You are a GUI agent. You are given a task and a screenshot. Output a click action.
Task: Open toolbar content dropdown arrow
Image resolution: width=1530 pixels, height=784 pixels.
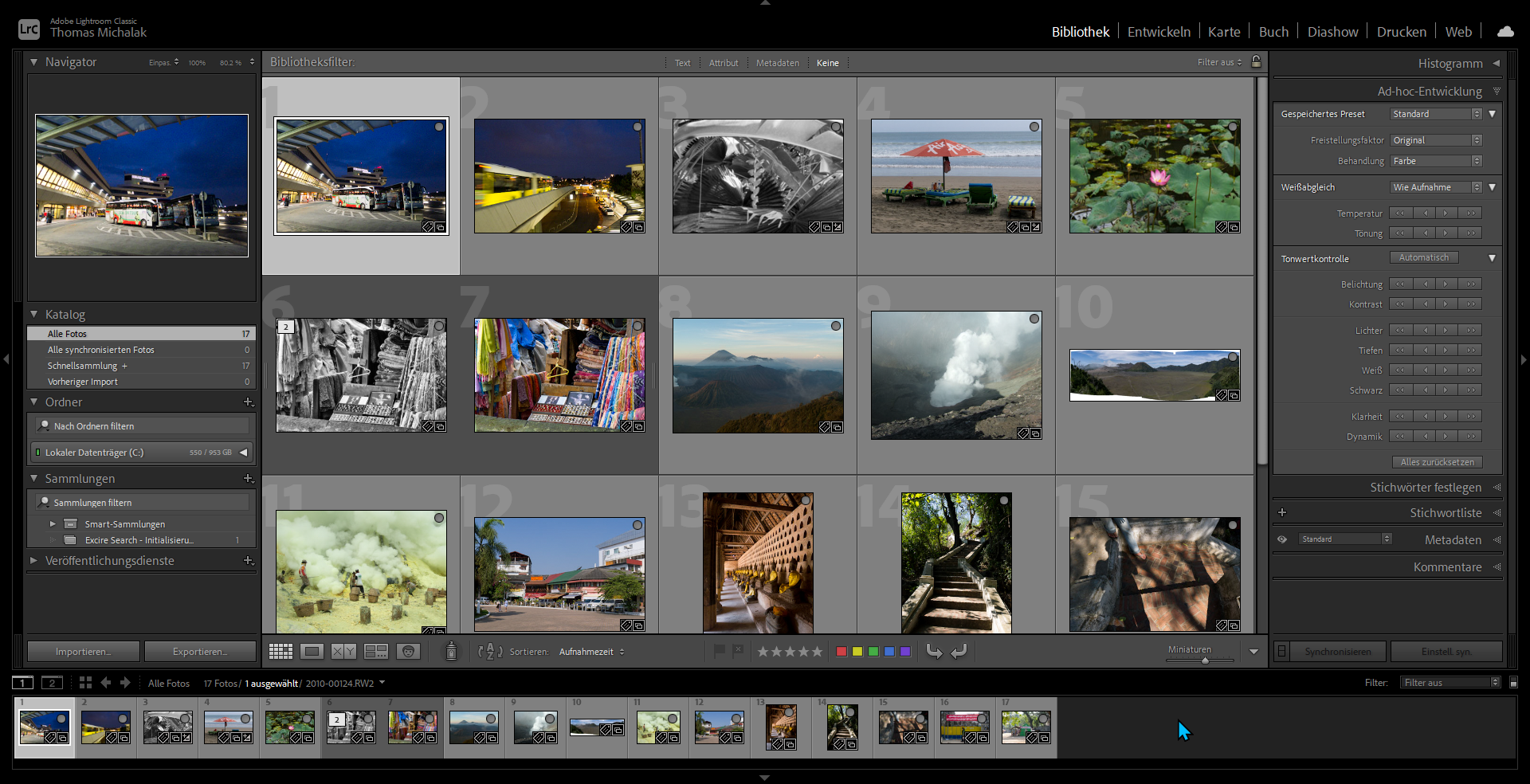click(1253, 652)
